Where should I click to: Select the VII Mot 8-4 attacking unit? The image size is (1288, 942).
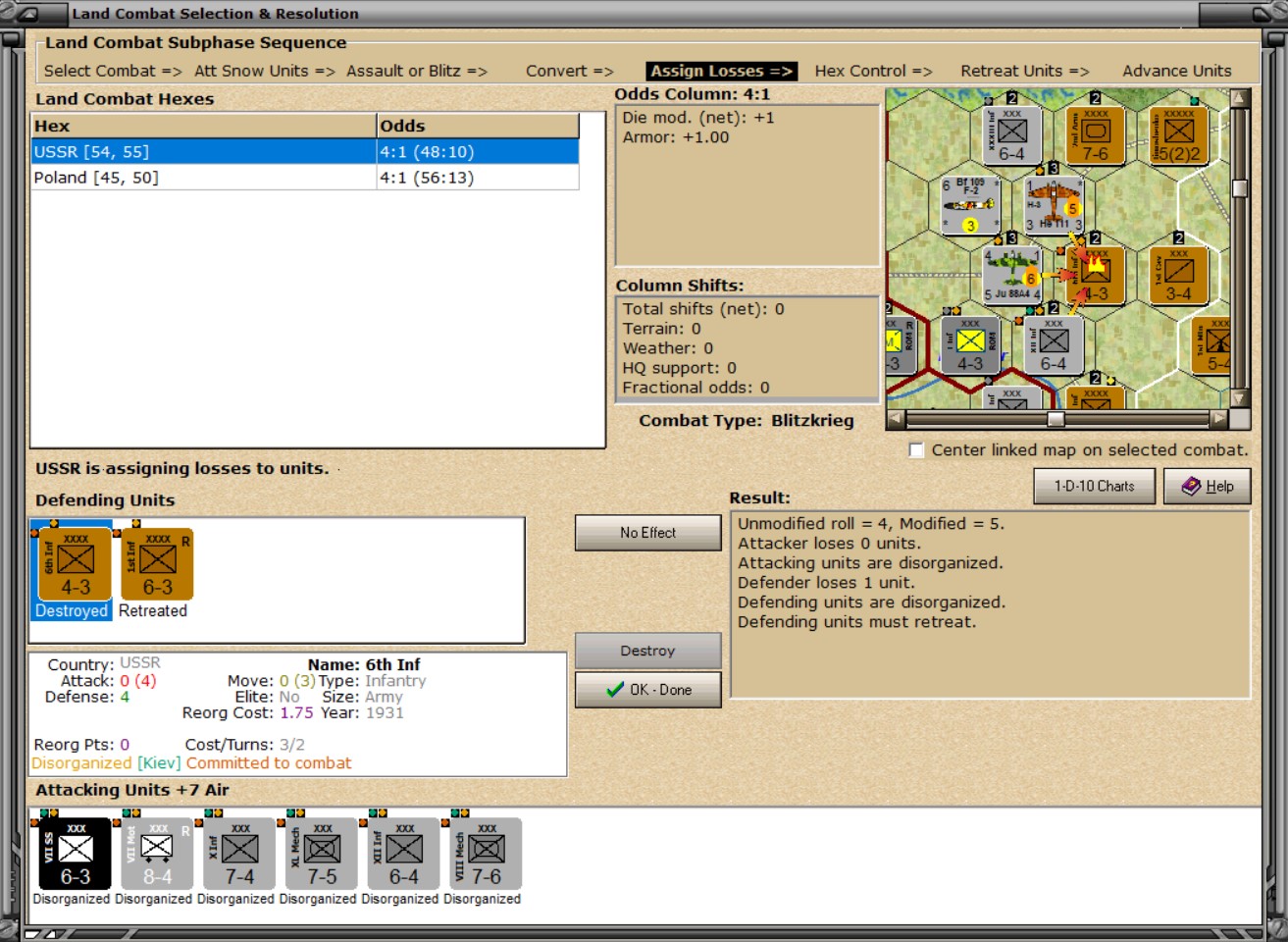(x=157, y=854)
